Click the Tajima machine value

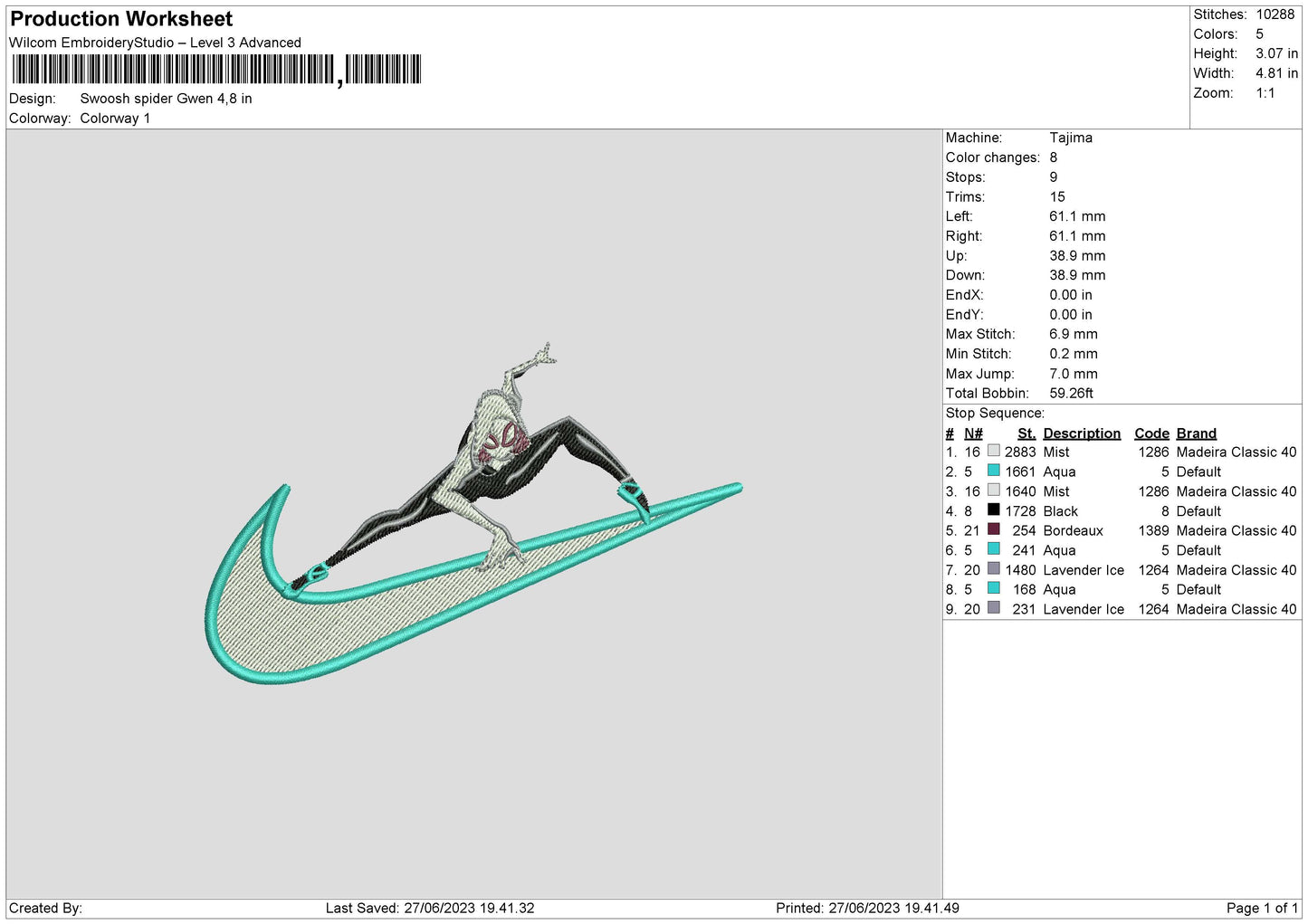1071,138
